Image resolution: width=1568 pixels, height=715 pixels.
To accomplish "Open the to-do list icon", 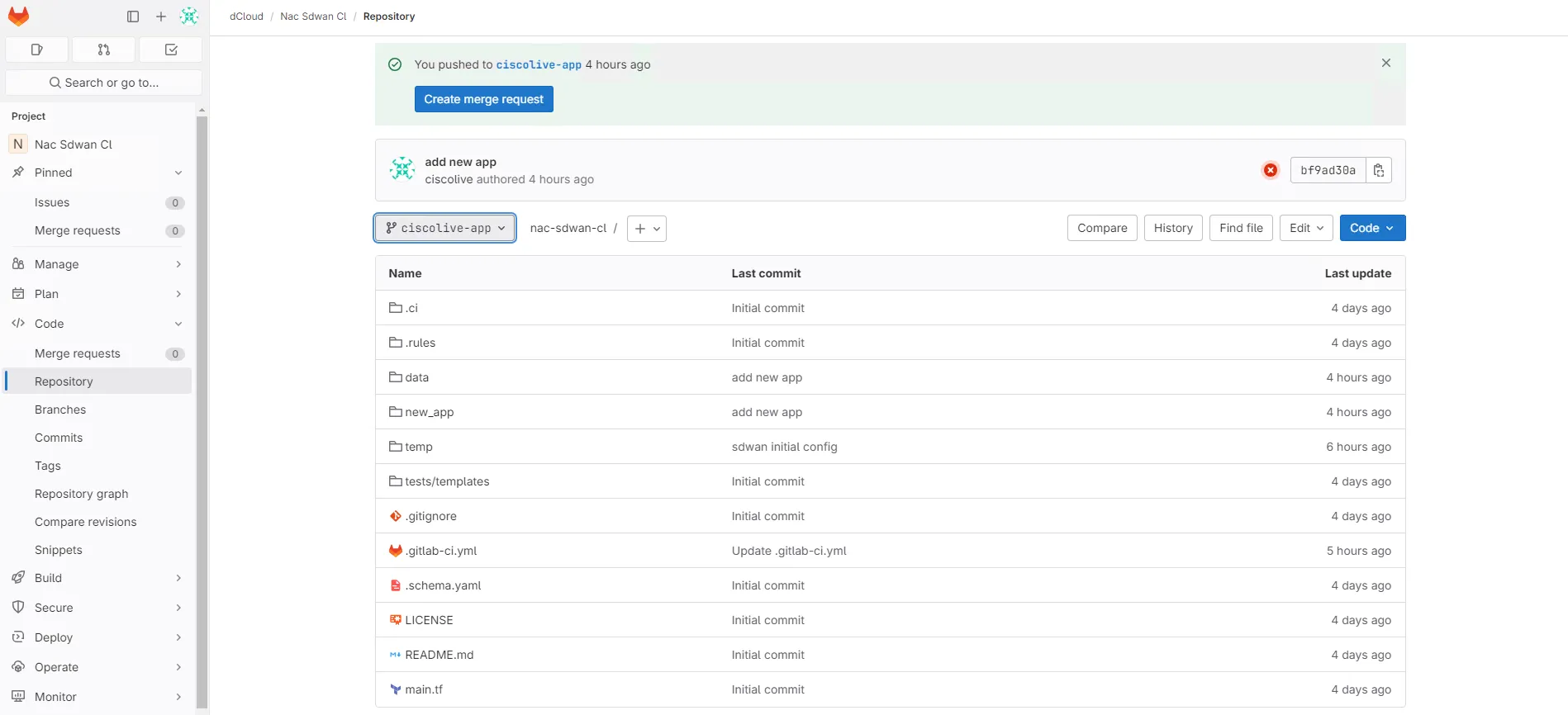I will [171, 50].
